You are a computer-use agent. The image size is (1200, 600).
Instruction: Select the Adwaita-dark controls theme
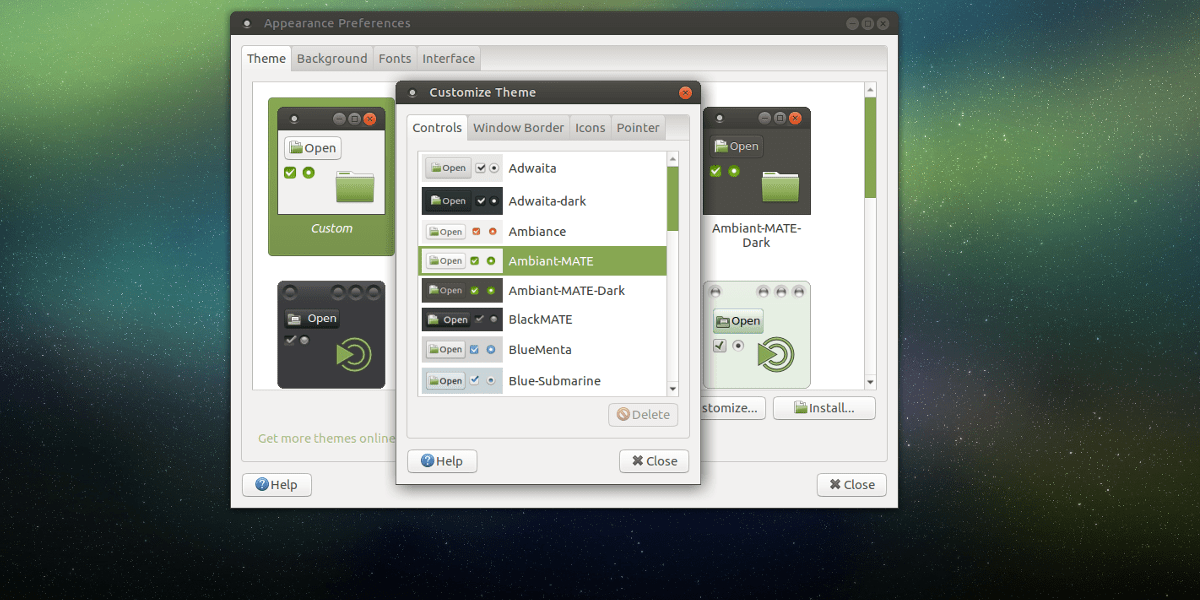(x=542, y=201)
